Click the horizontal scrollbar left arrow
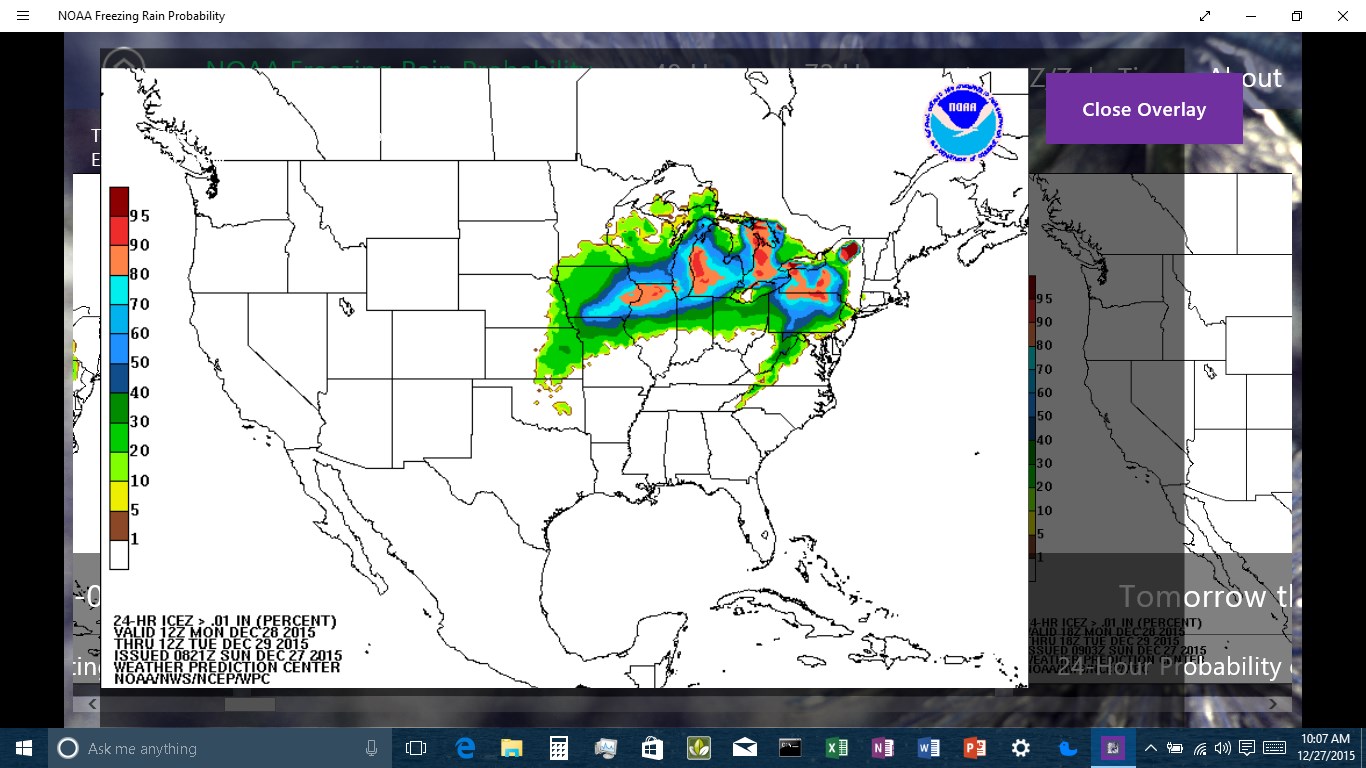1366x768 pixels. (92, 704)
